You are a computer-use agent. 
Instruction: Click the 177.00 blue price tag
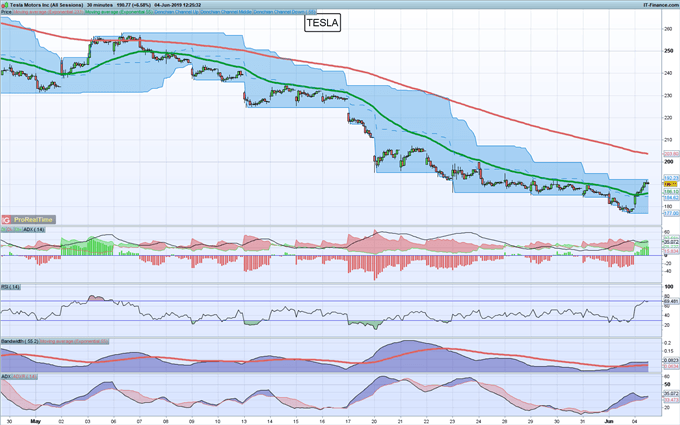[671, 213]
